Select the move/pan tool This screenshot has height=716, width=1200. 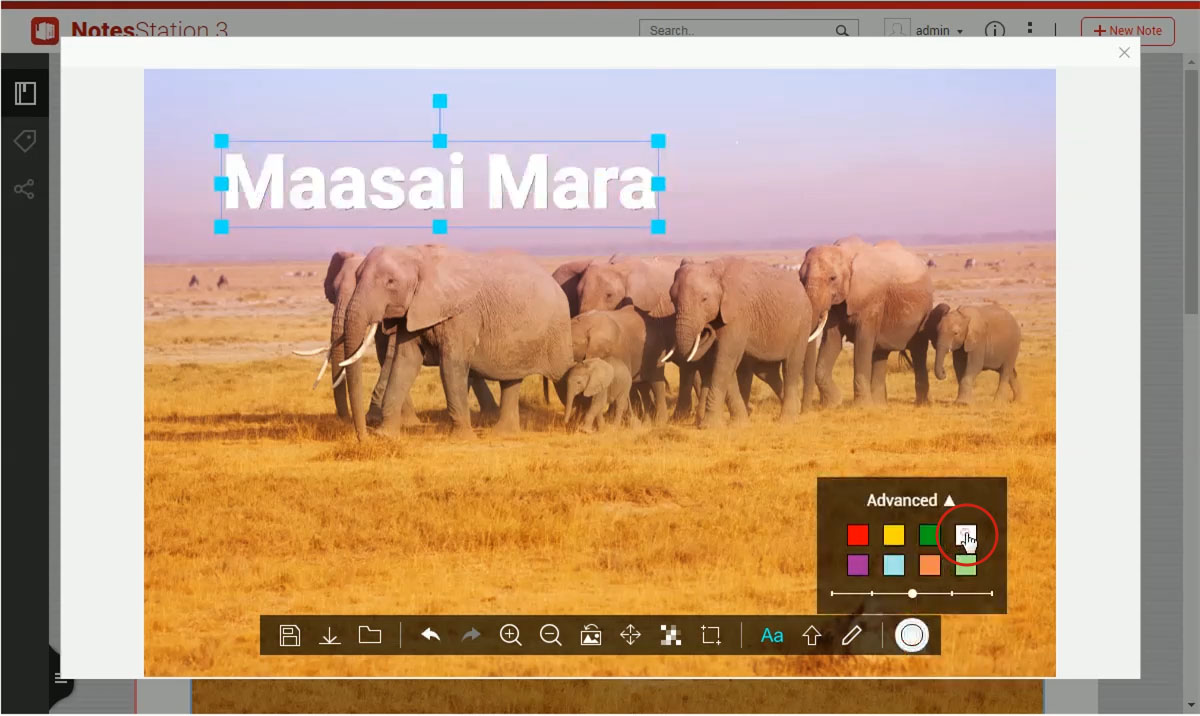630,635
